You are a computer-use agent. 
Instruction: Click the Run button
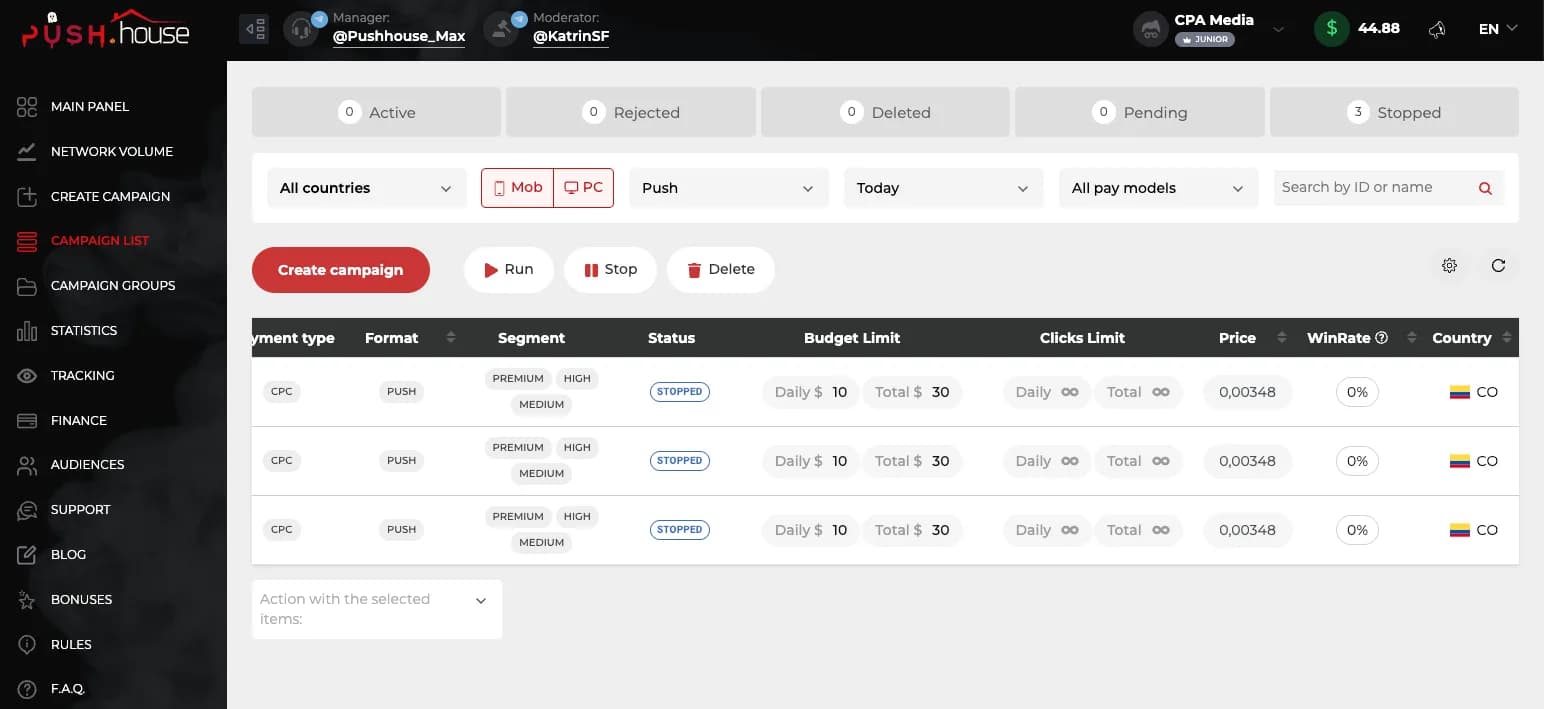509,270
